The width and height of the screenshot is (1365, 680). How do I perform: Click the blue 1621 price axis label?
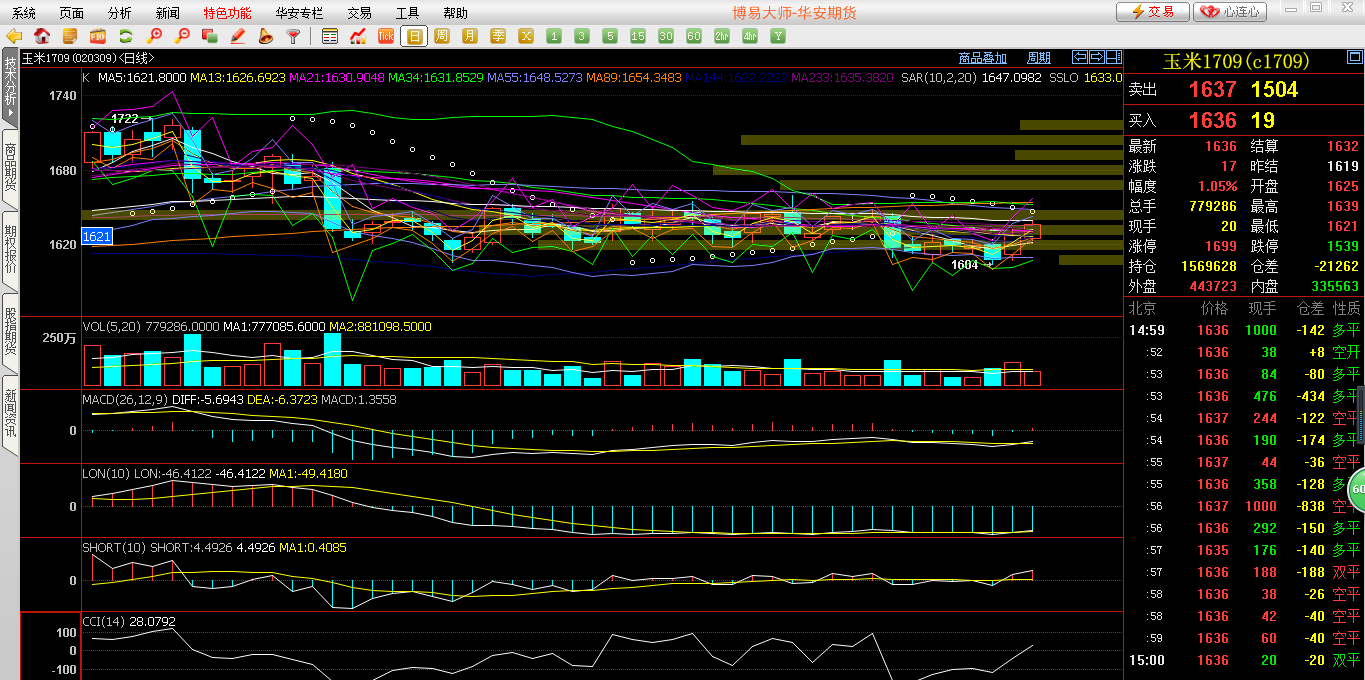(x=97, y=237)
